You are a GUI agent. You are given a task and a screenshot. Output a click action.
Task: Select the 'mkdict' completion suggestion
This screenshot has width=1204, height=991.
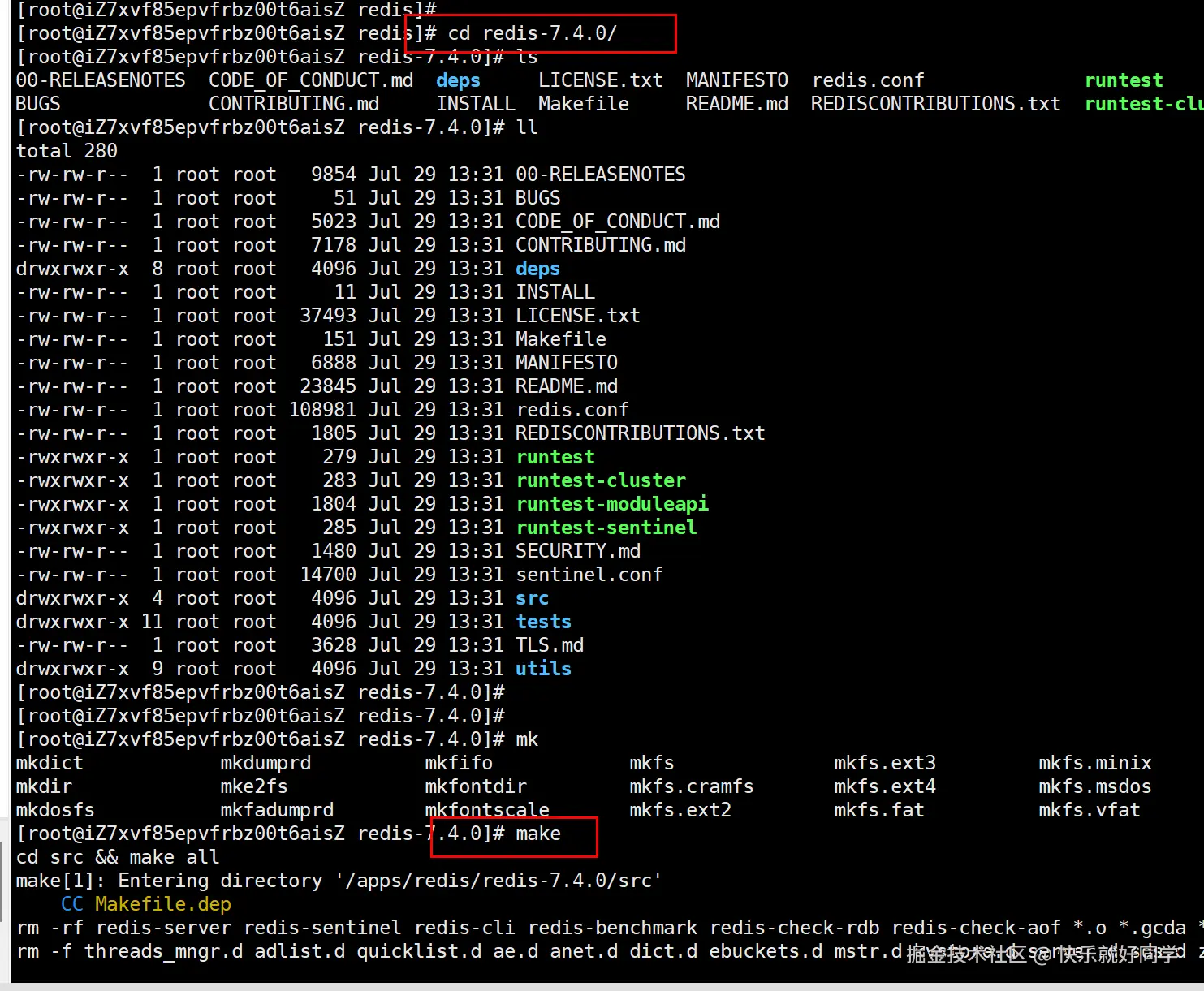(x=50, y=763)
